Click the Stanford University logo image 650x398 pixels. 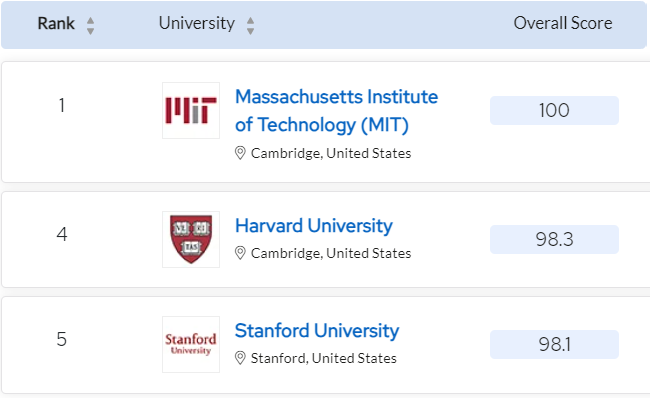[x=191, y=344]
